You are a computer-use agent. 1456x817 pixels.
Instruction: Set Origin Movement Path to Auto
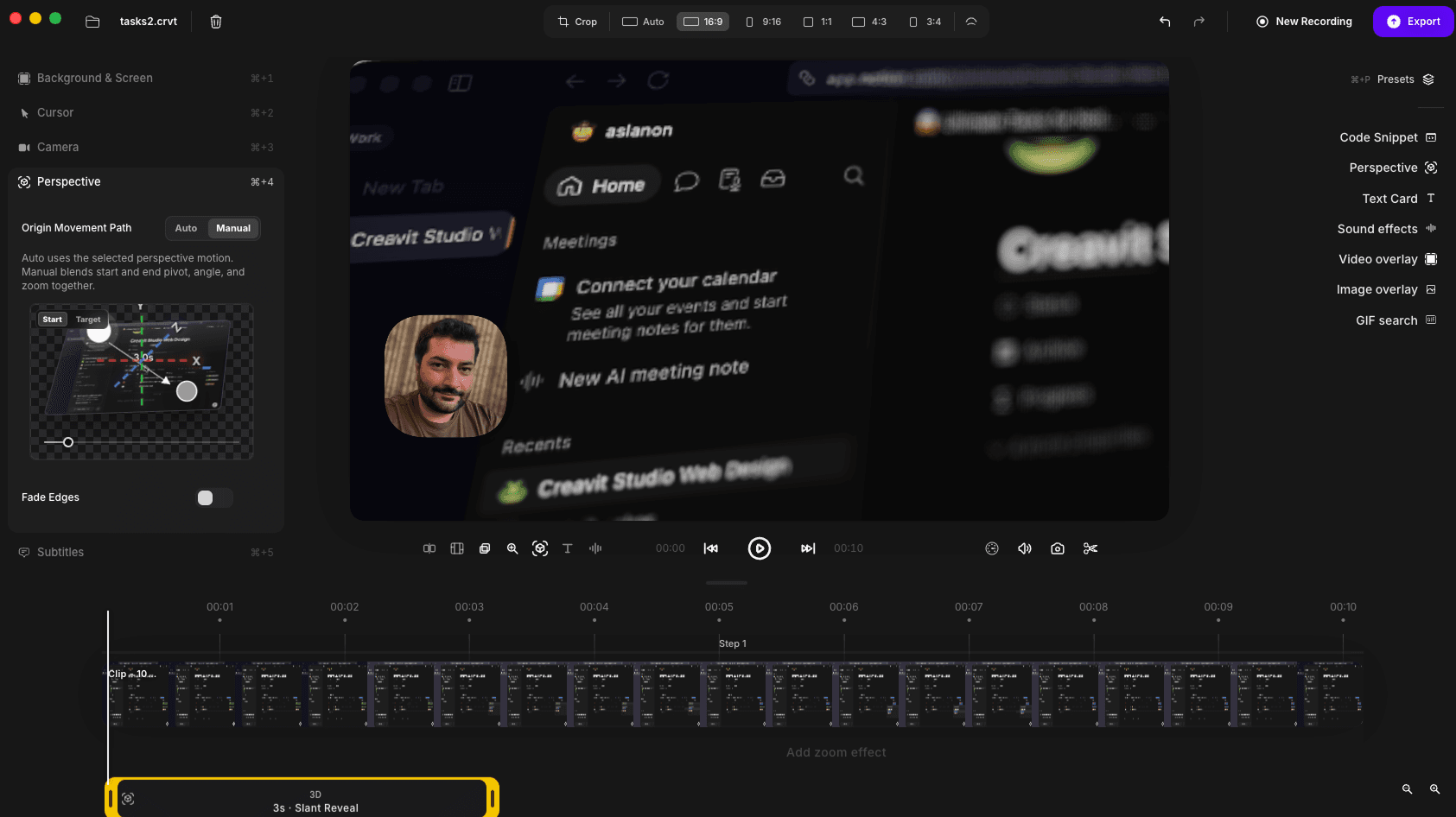pyautogui.click(x=186, y=228)
